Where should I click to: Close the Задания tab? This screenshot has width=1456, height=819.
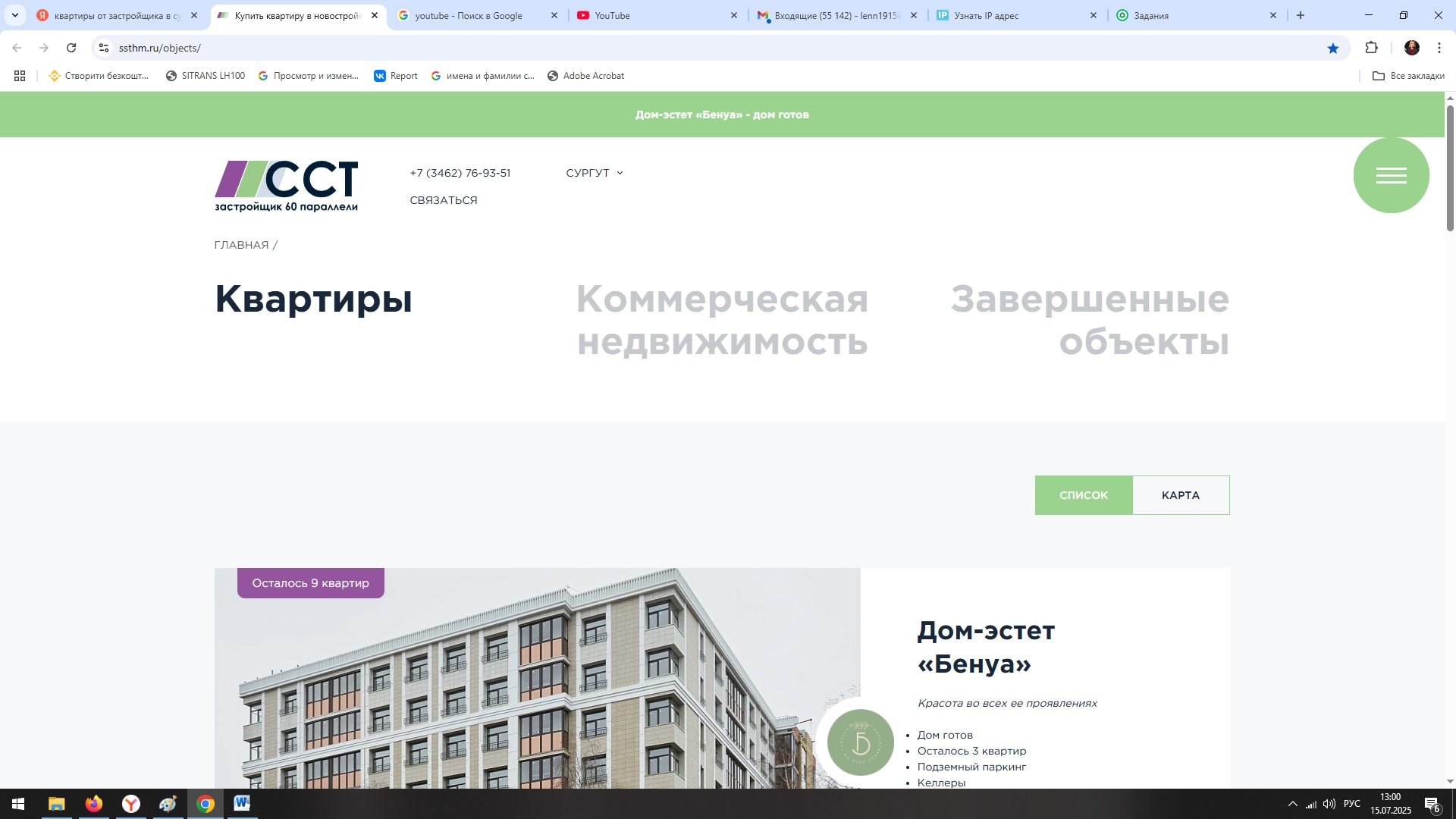pyautogui.click(x=1273, y=15)
